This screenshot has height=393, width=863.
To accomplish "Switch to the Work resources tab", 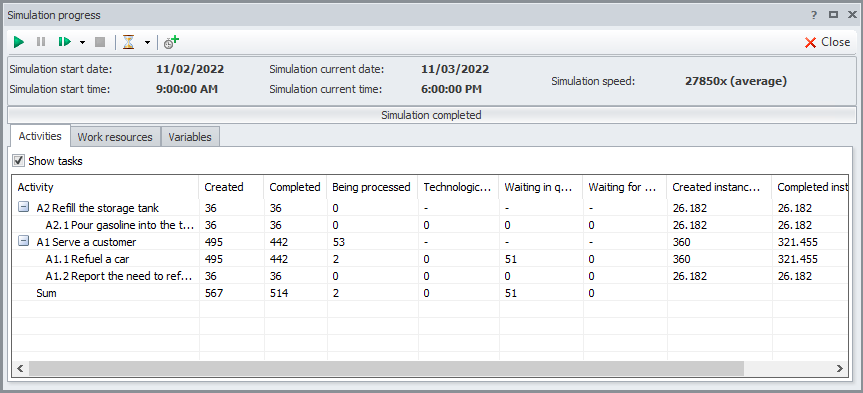I will [115, 137].
